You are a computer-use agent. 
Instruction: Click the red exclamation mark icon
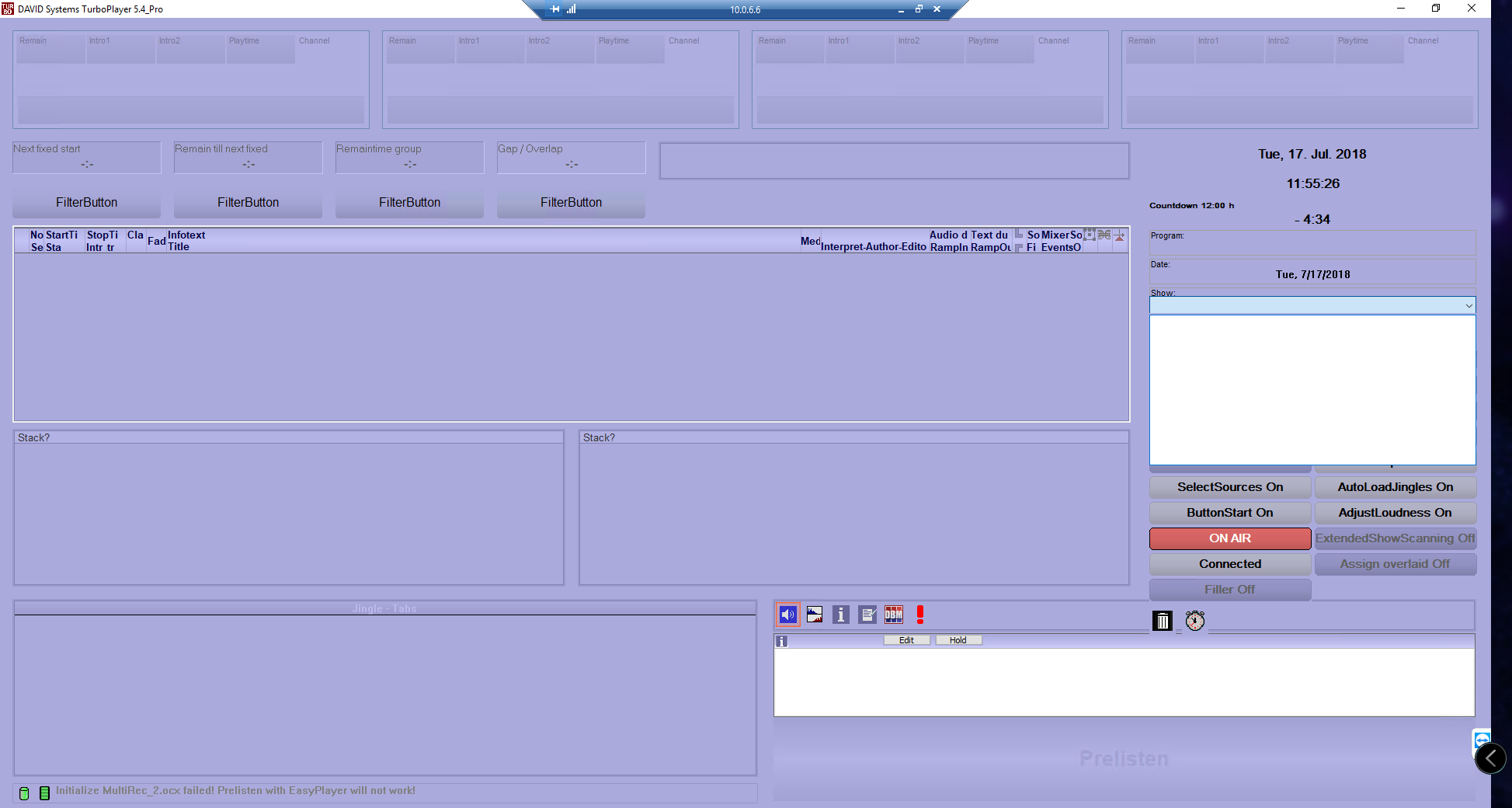(920, 615)
